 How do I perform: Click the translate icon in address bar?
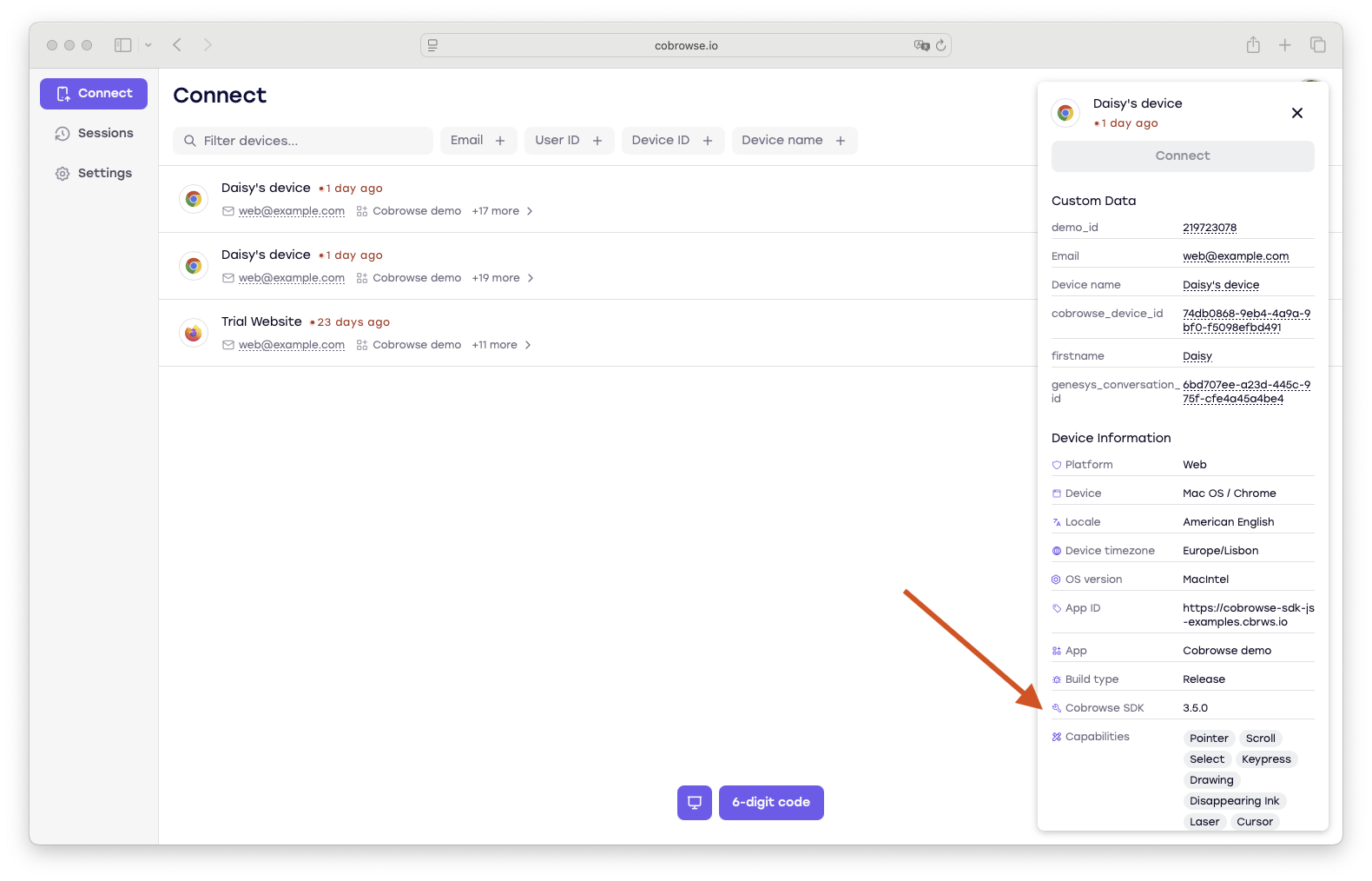click(921, 45)
